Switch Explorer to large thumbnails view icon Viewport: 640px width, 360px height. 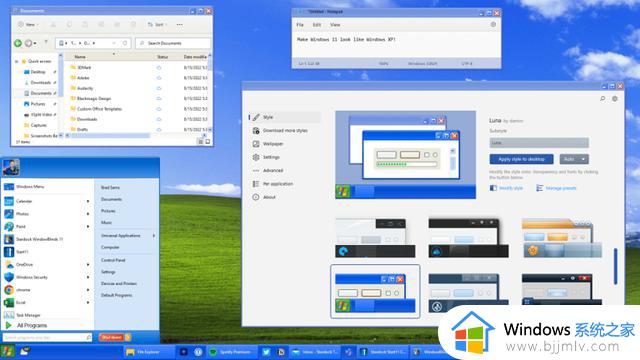click(207, 142)
